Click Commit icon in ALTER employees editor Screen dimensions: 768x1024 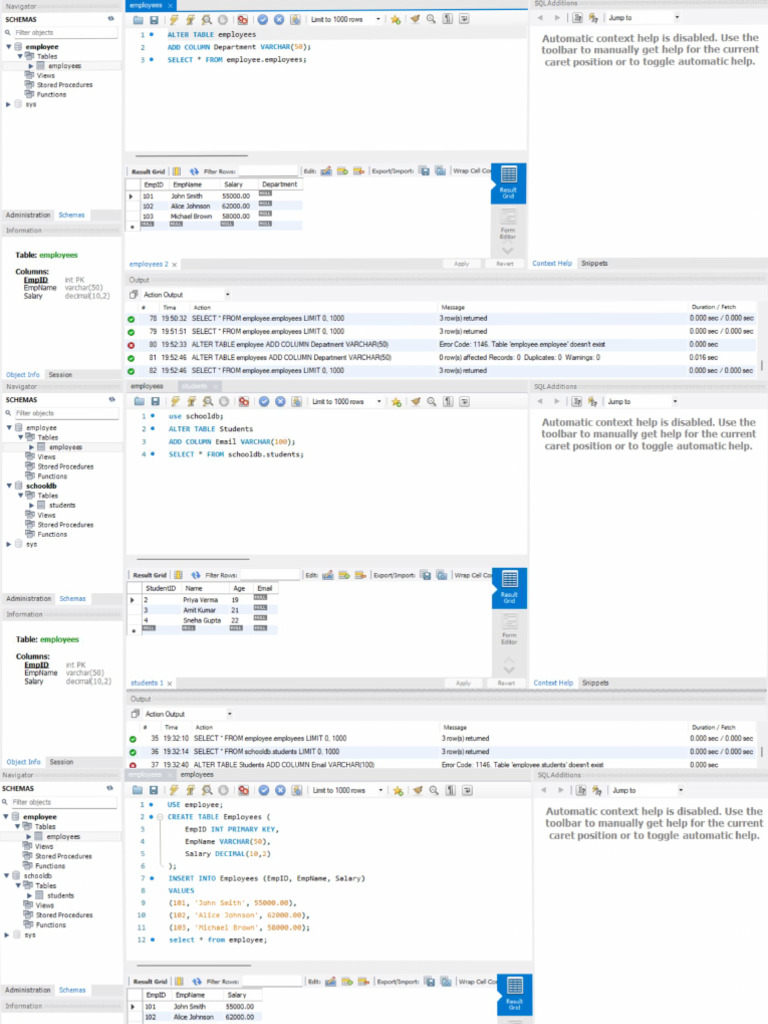click(263, 20)
